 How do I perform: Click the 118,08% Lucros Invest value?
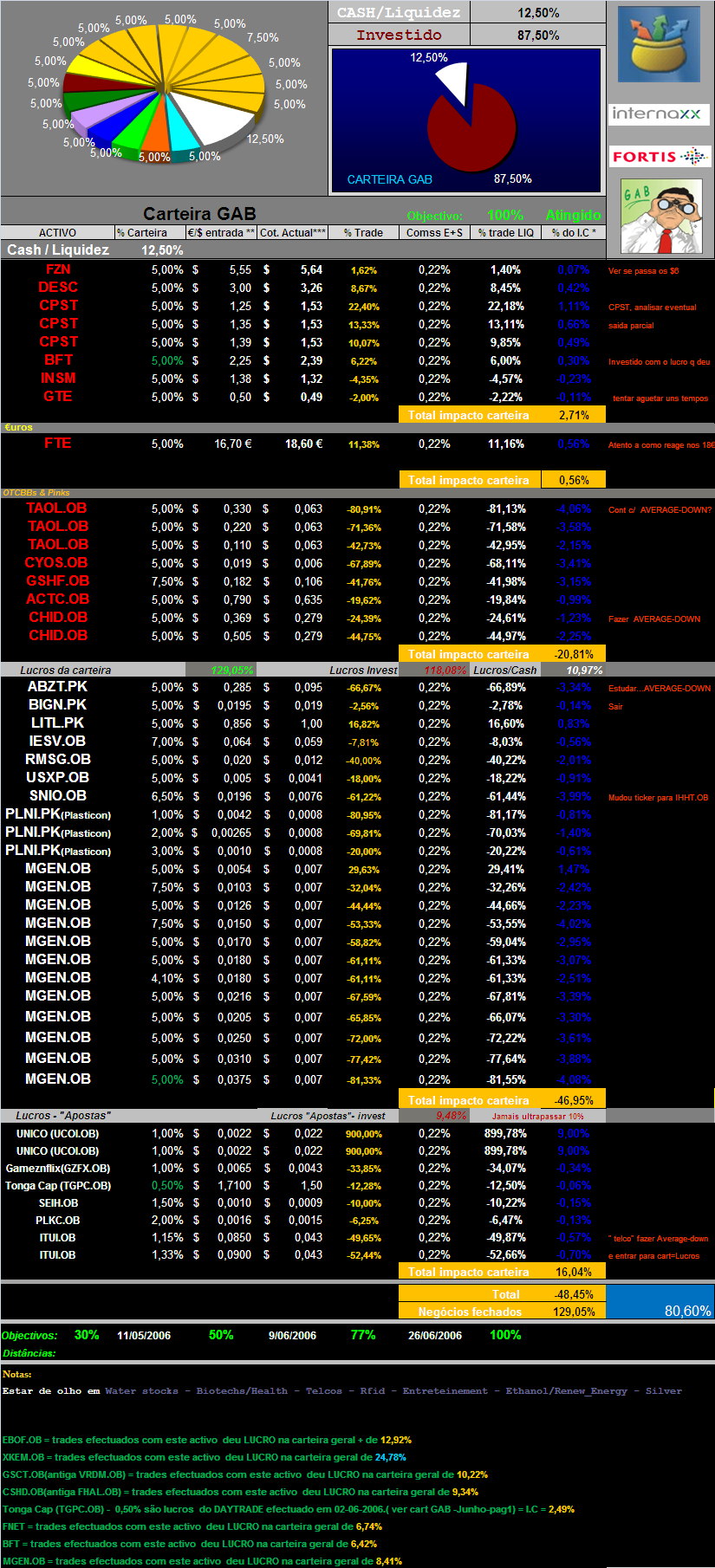(445, 670)
